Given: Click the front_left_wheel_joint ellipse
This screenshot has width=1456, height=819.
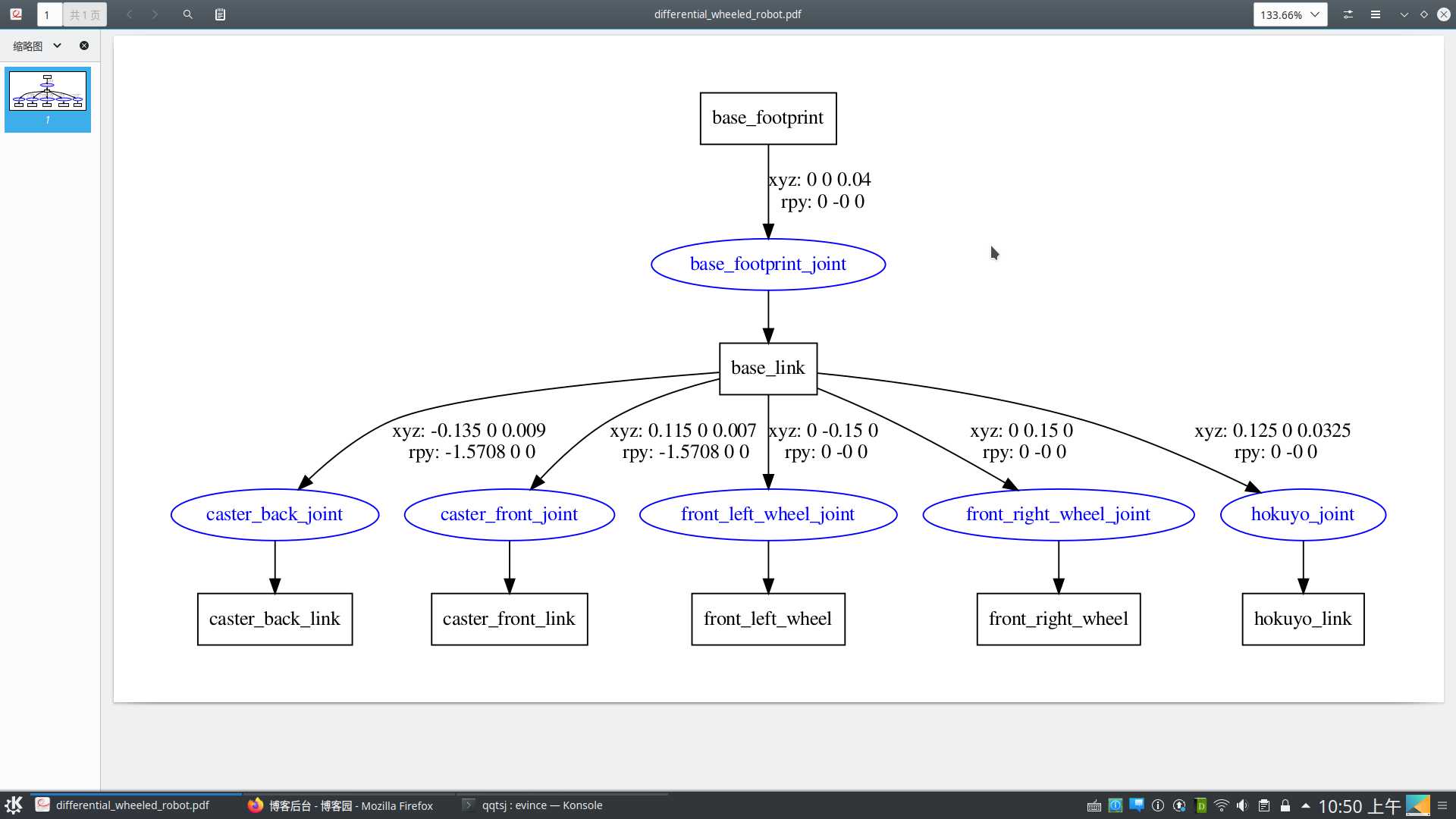Looking at the screenshot, I should pyautogui.click(x=768, y=514).
